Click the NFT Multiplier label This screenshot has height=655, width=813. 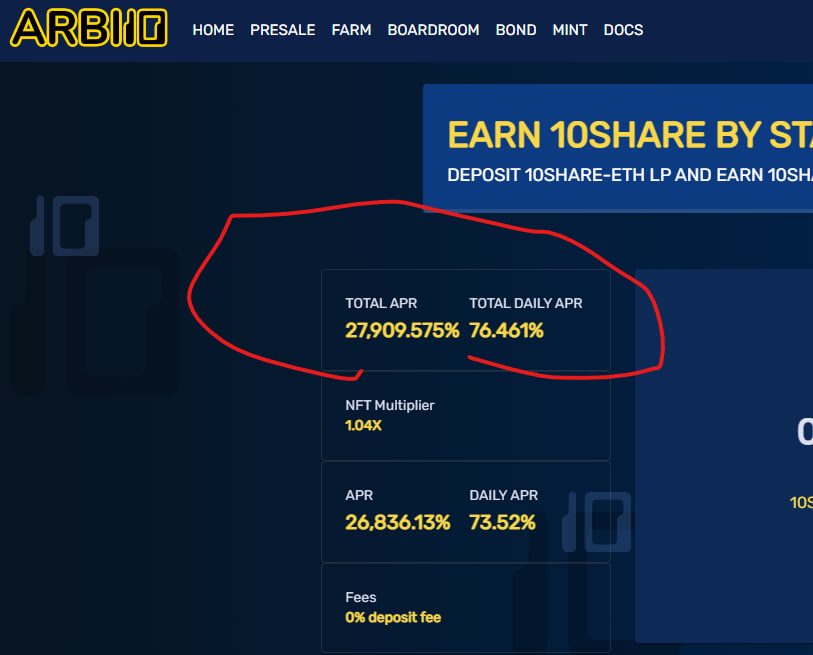pyautogui.click(x=390, y=405)
